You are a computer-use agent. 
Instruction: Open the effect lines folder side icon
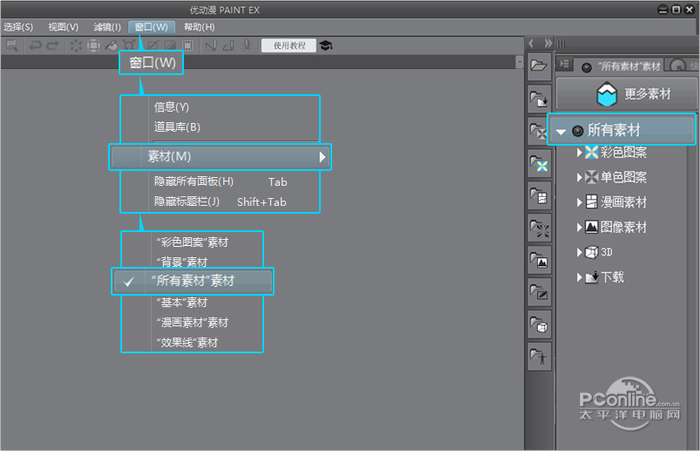coord(539,228)
